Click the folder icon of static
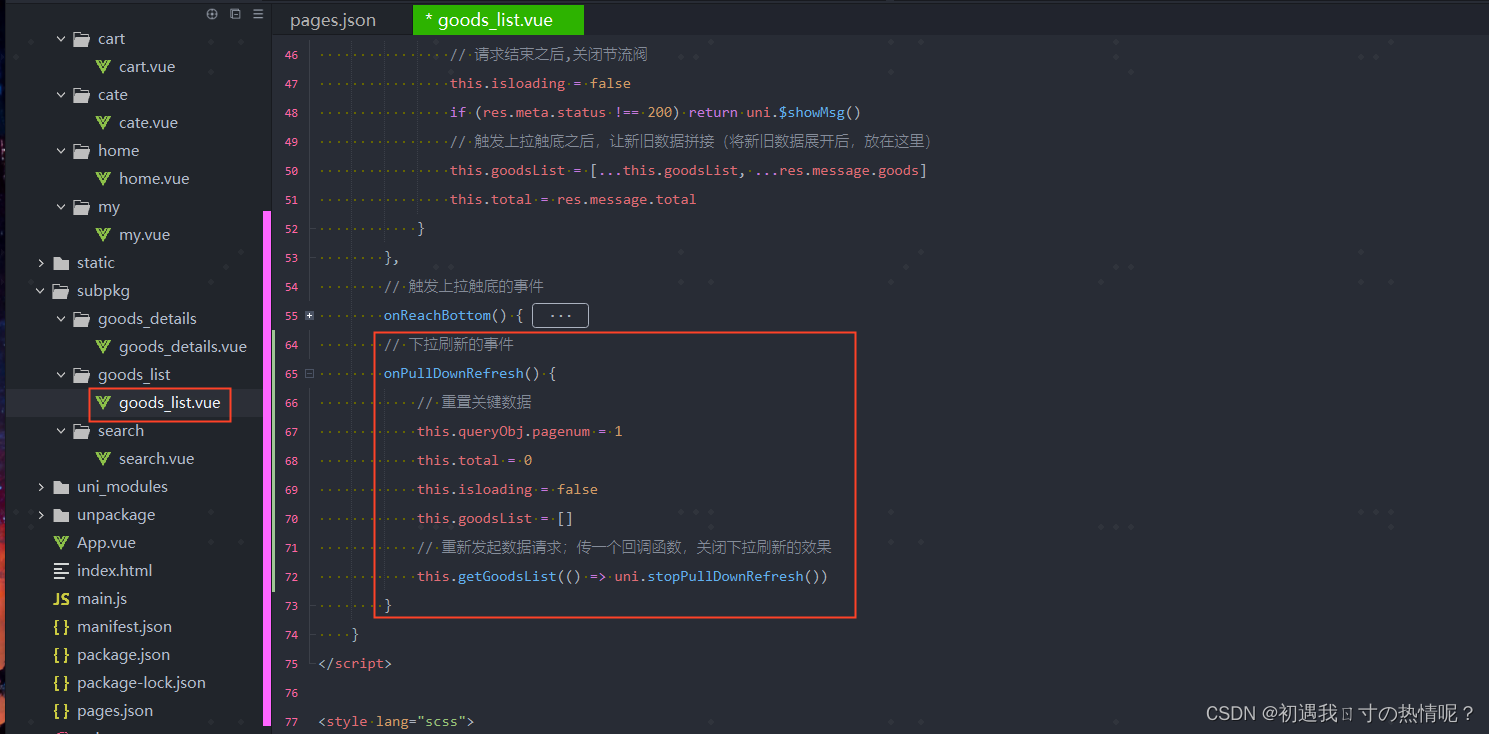This screenshot has height=734, width=1489. point(61,263)
